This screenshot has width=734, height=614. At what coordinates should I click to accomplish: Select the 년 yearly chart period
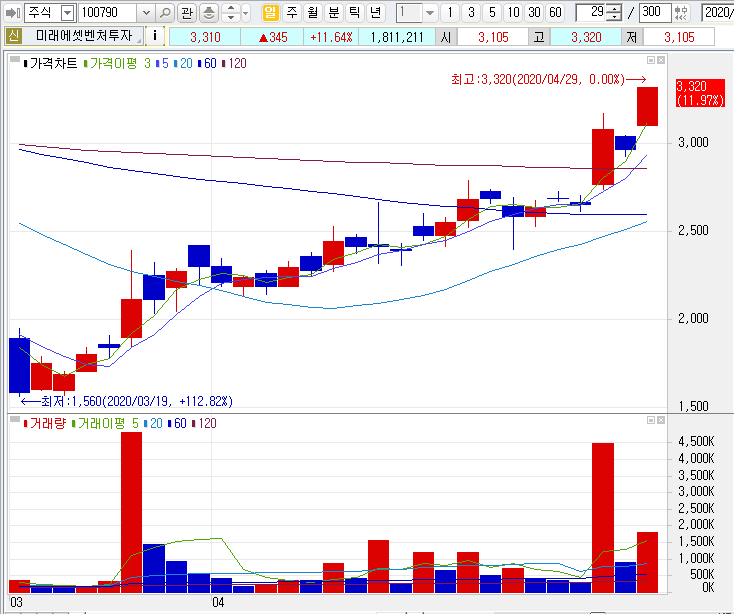[376, 13]
